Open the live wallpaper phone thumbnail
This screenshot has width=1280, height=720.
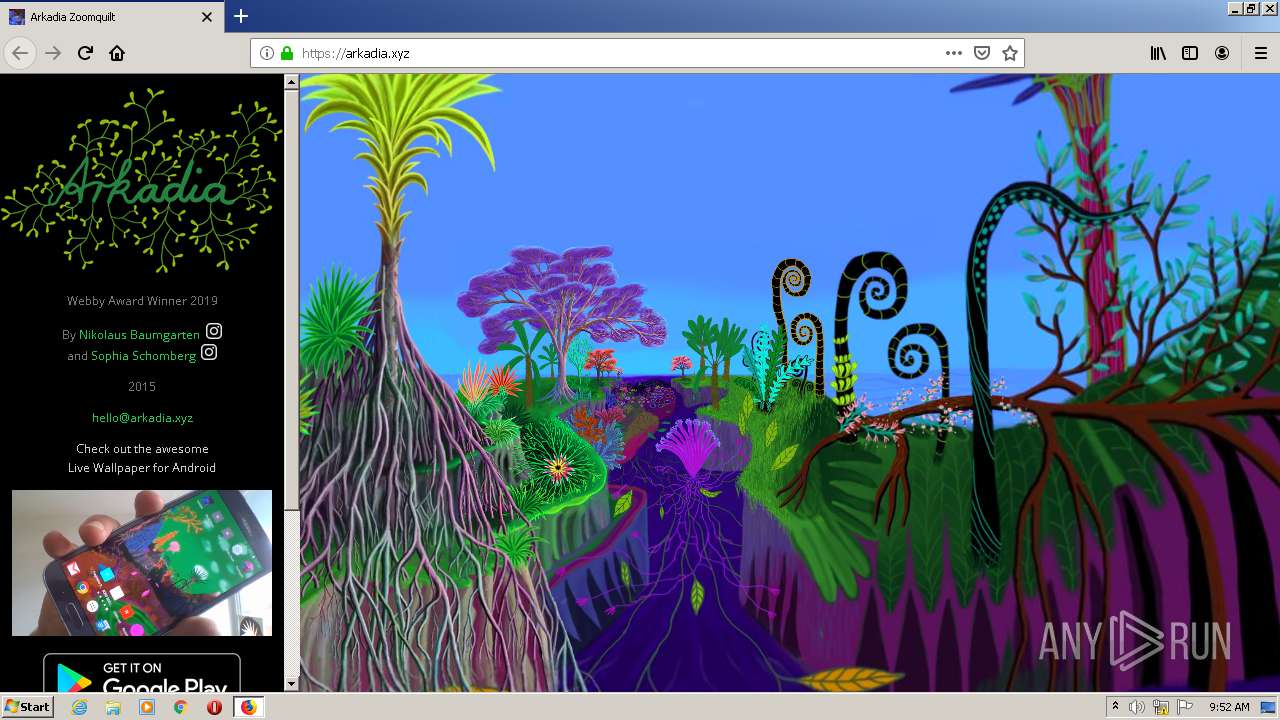point(142,563)
